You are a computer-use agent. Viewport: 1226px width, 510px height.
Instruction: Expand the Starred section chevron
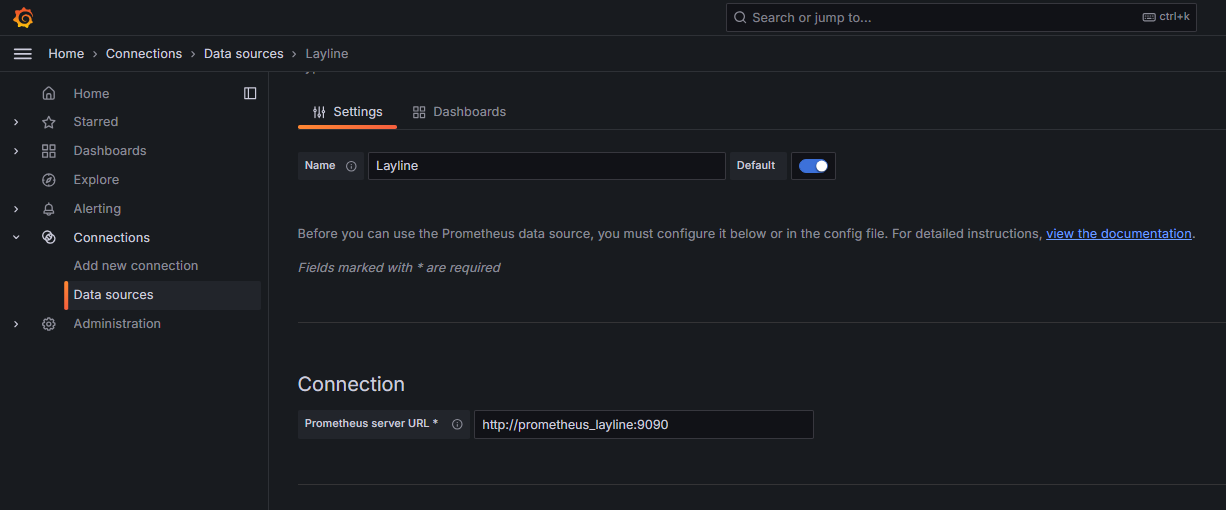[16, 122]
